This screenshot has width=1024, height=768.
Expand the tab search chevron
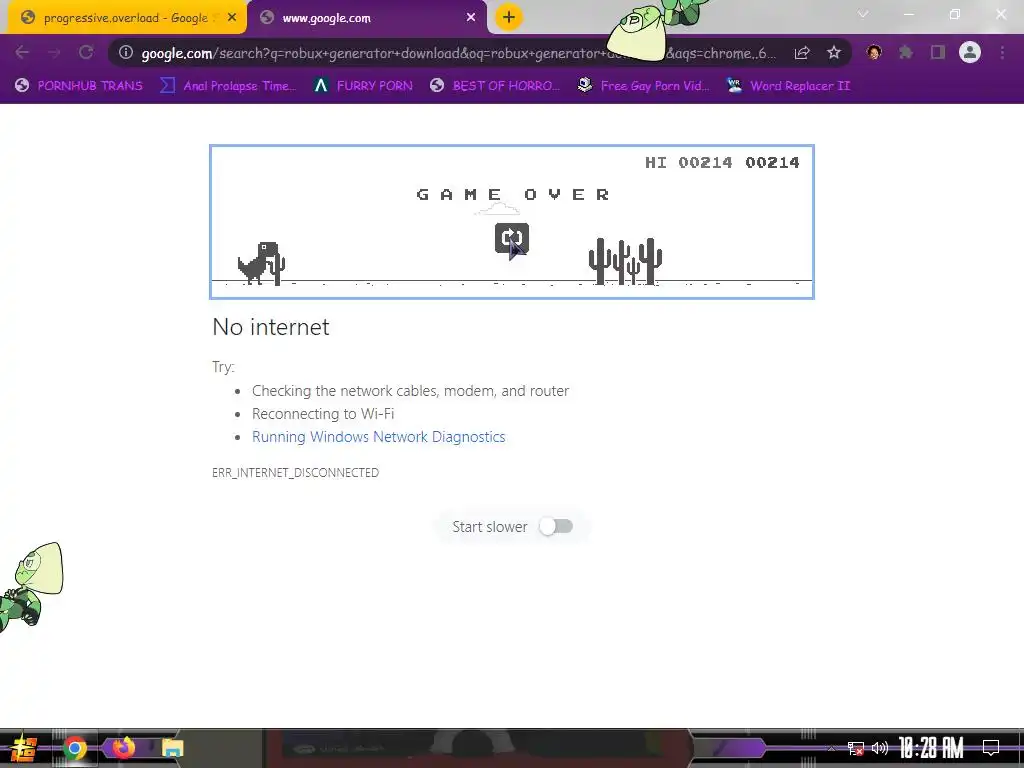(x=863, y=14)
